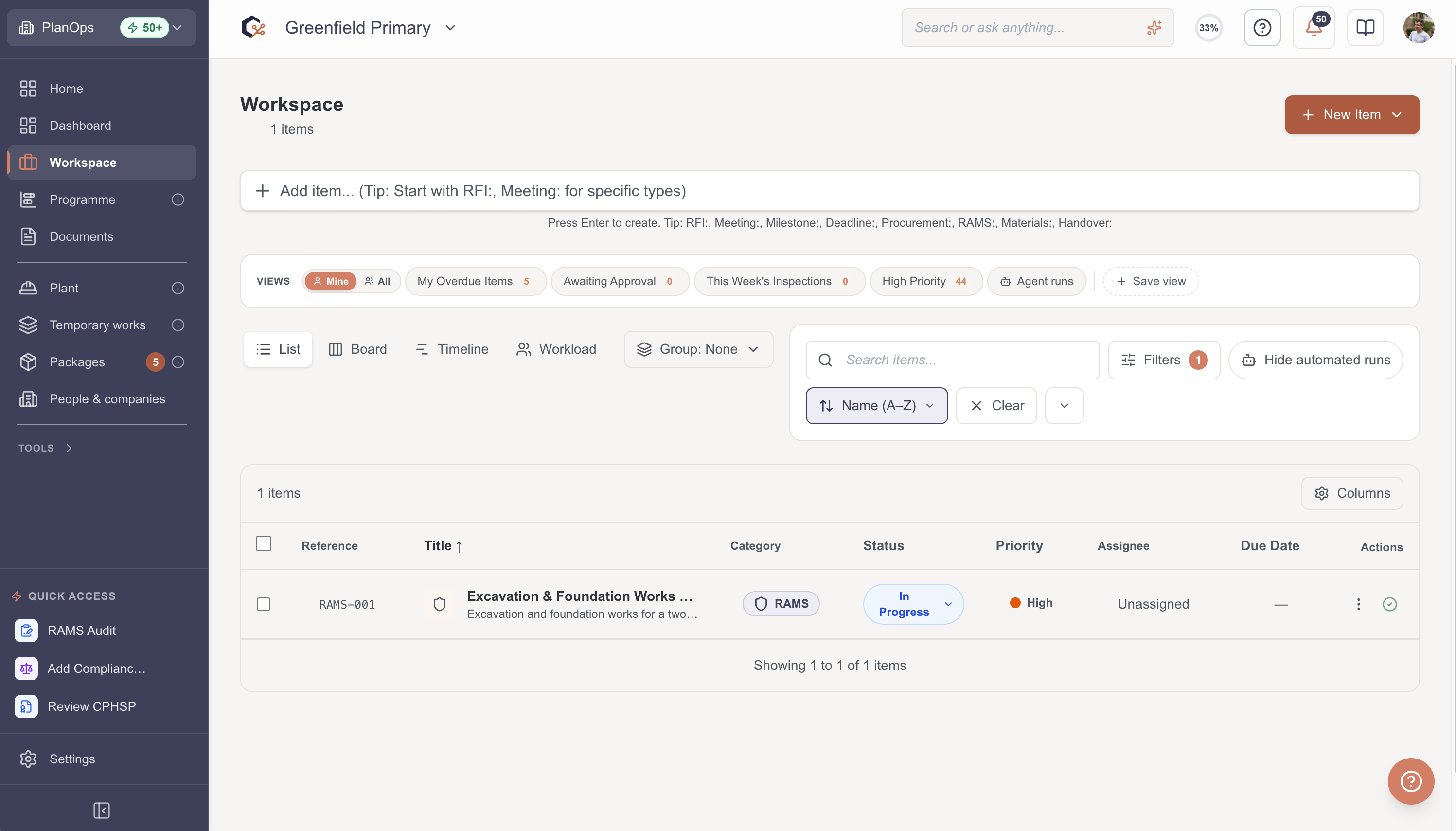Click the 33% progress ring indicator

(1208, 27)
